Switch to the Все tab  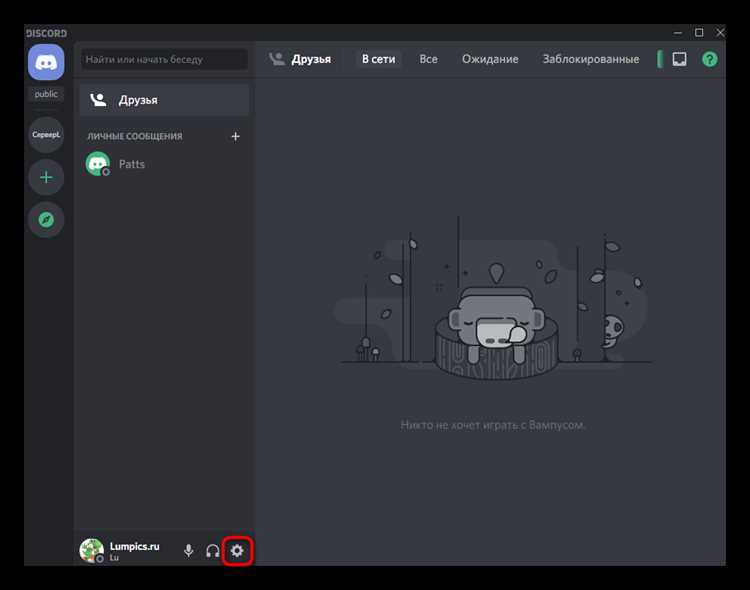point(428,59)
